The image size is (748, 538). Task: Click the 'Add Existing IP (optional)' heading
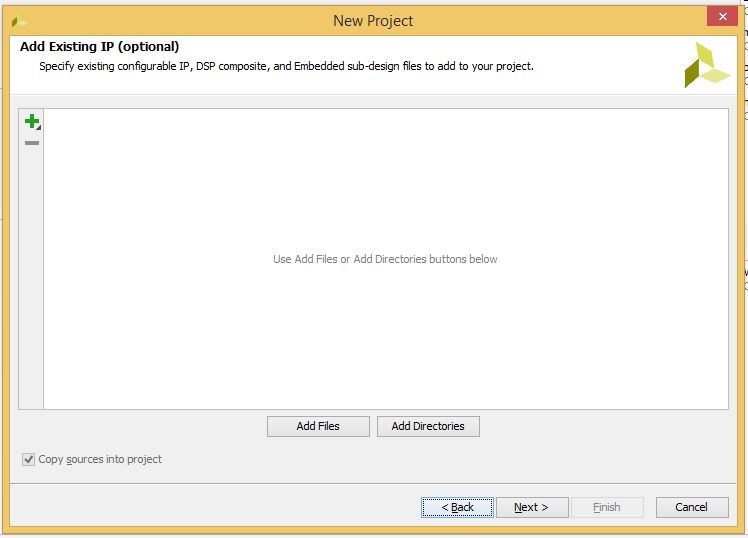point(99,47)
